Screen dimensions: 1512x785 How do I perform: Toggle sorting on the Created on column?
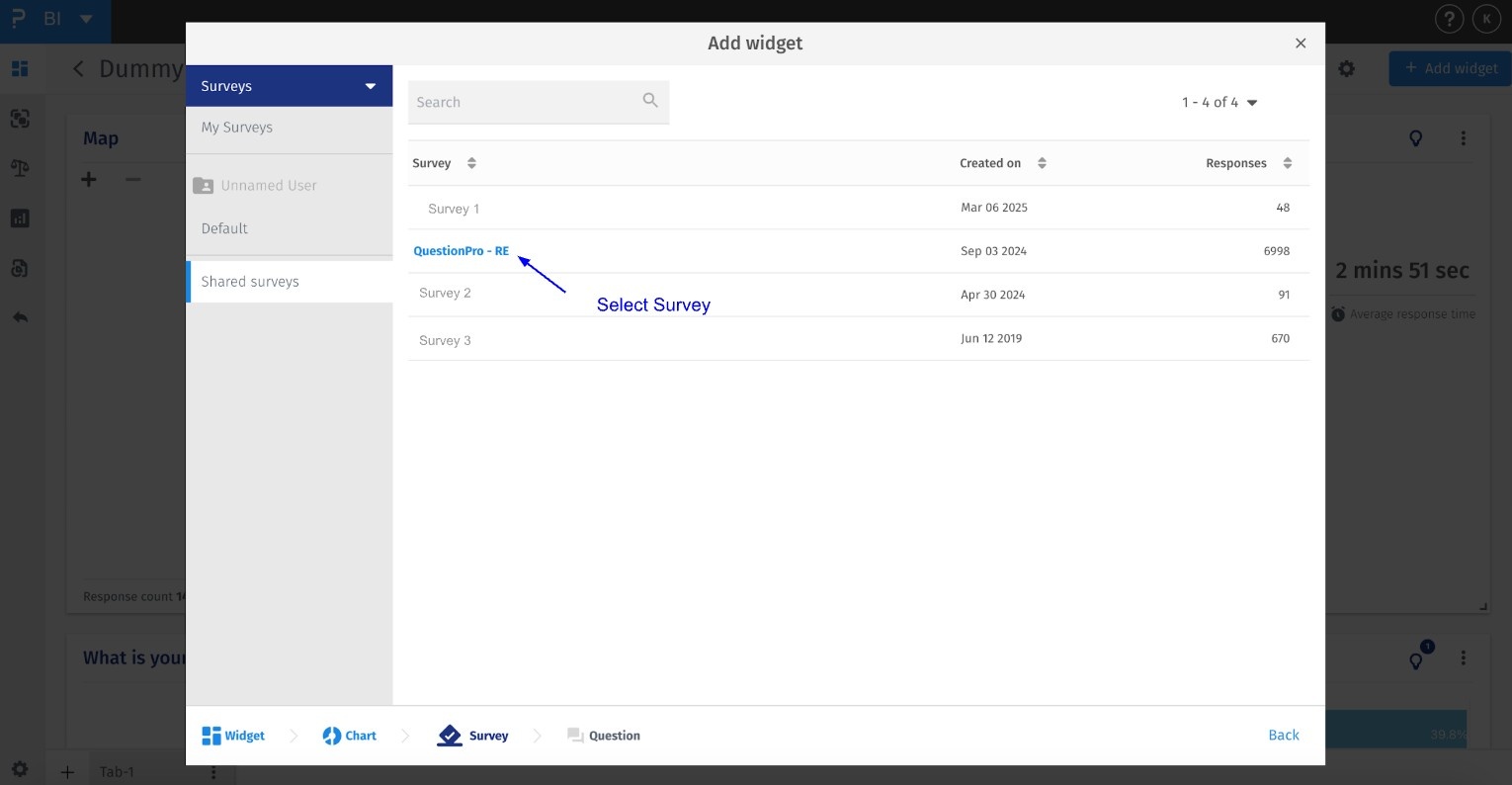point(1042,162)
